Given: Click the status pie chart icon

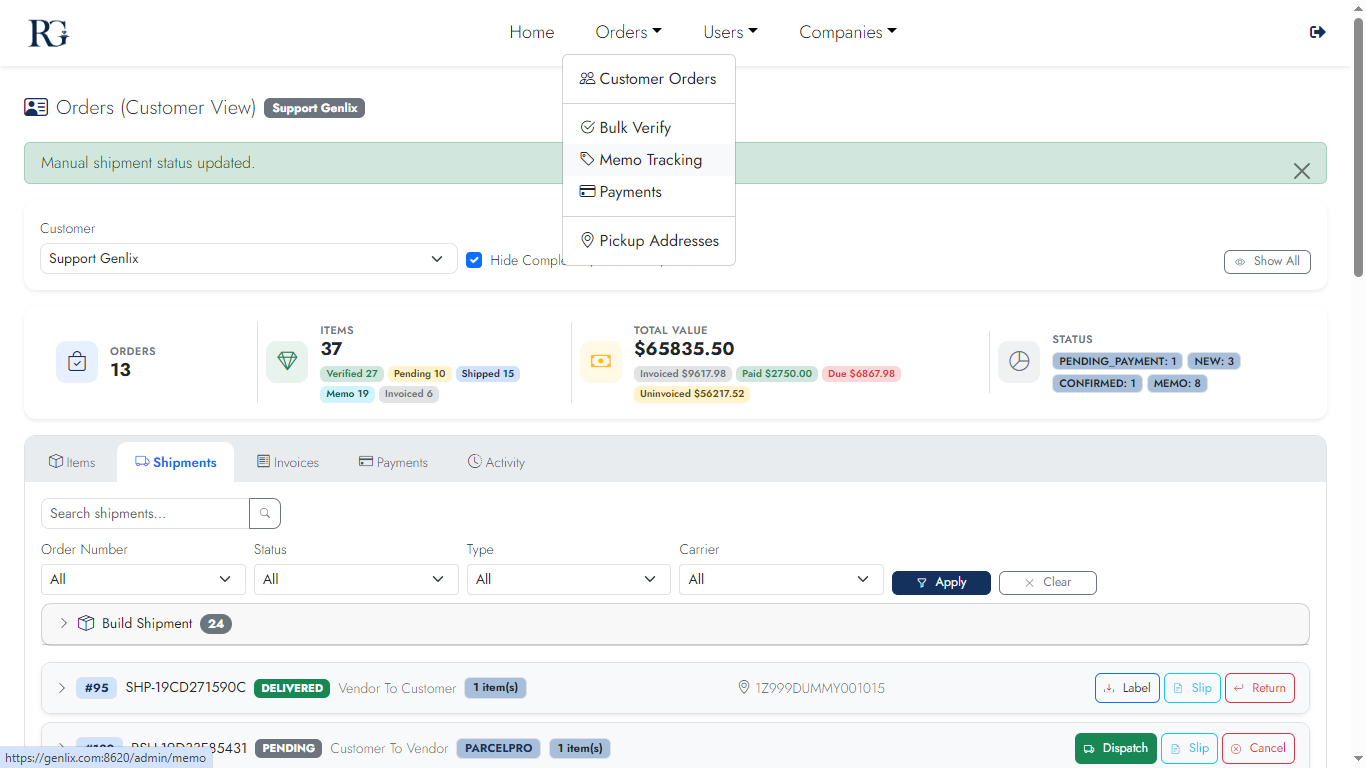Looking at the screenshot, I should [1019, 361].
